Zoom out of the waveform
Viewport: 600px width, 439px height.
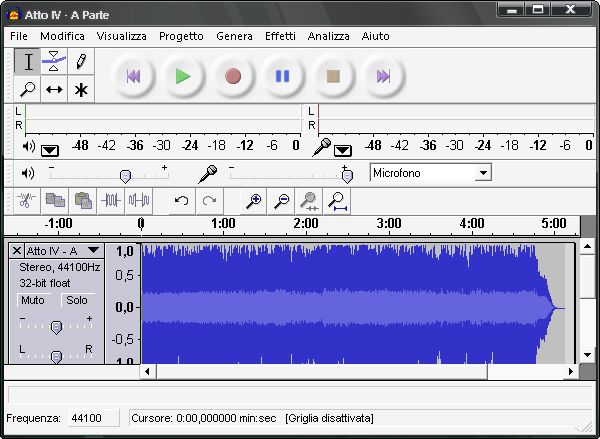click(281, 201)
